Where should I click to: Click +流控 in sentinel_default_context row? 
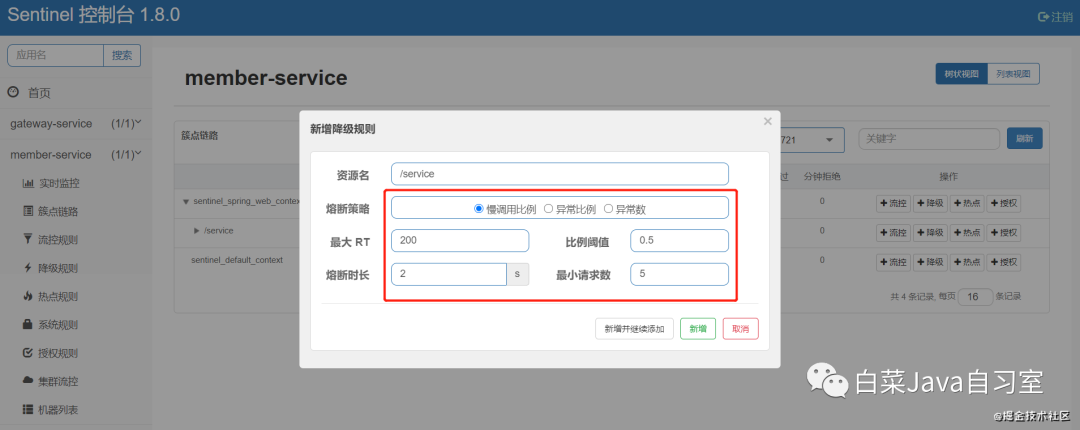(893, 262)
